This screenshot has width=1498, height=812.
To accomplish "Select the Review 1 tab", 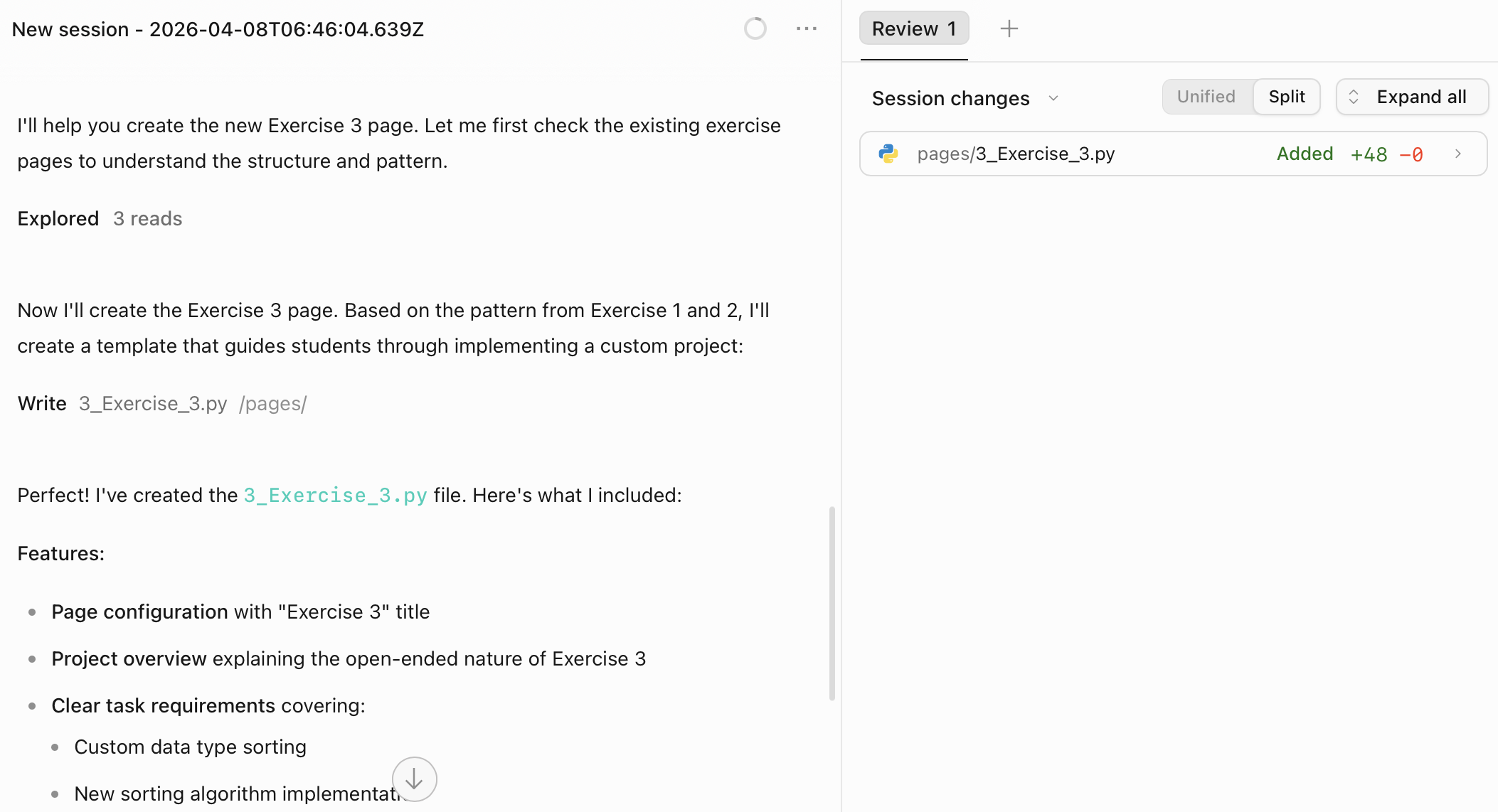I will tap(913, 28).
